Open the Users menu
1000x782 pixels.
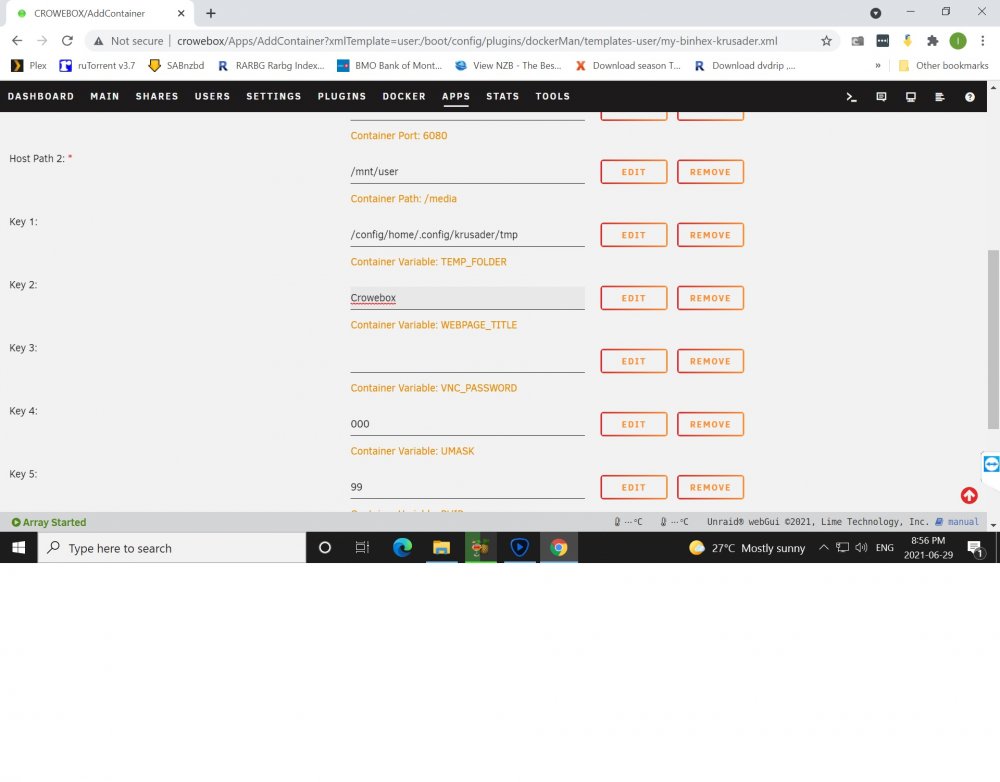tap(212, 96)
